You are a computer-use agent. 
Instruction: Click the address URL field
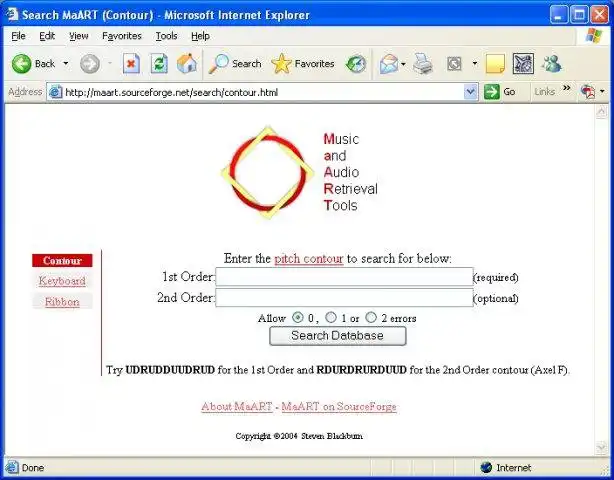[x=262, y=92]
